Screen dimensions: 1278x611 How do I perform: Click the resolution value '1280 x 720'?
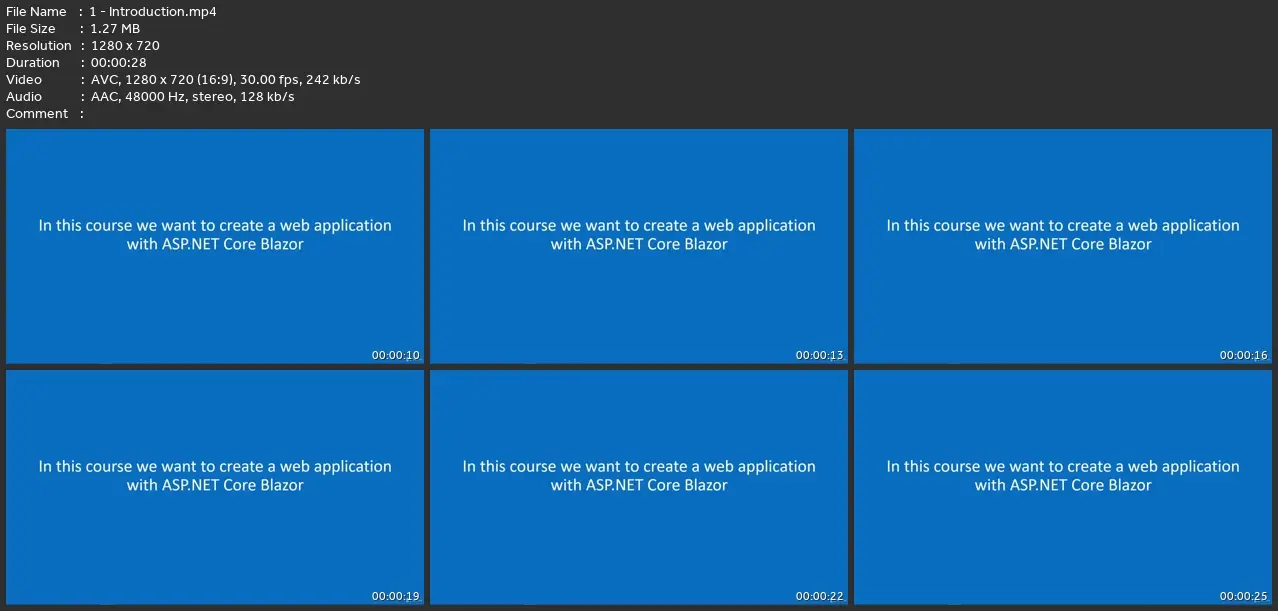pyautogui.click(x=125, y=46)
